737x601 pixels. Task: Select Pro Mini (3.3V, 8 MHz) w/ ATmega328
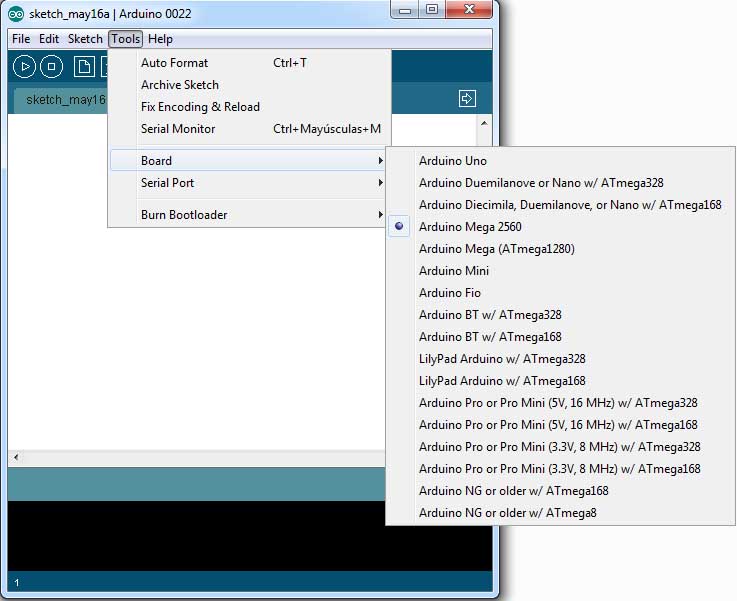561,447
